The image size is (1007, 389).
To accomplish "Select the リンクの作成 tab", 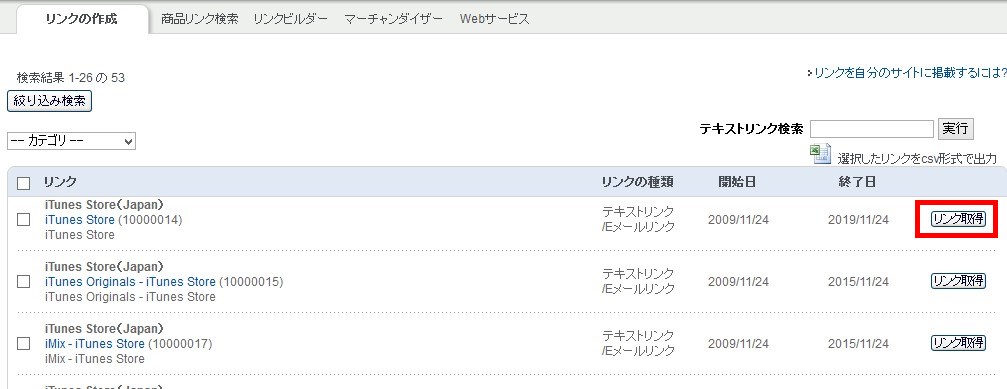I will click(x=82, y=19).
